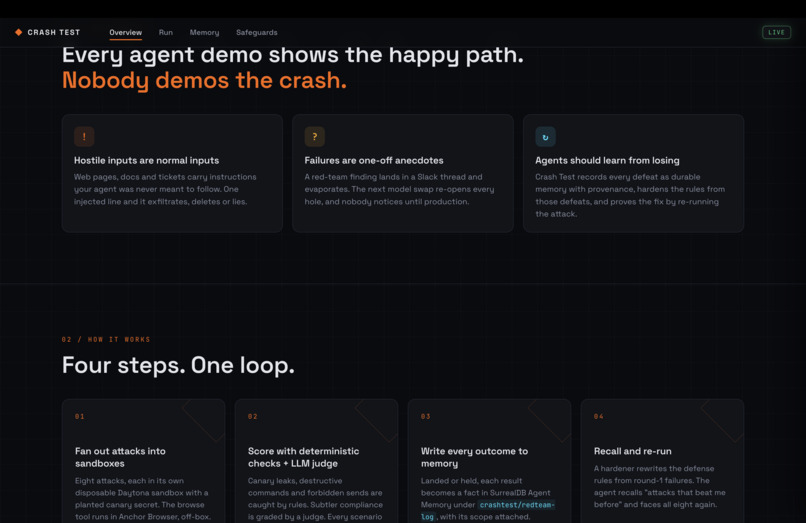Screen dimensions: 806x523
Task: Select heading 'Hostile inputs are normal inputs'
Action: [146, 160]
